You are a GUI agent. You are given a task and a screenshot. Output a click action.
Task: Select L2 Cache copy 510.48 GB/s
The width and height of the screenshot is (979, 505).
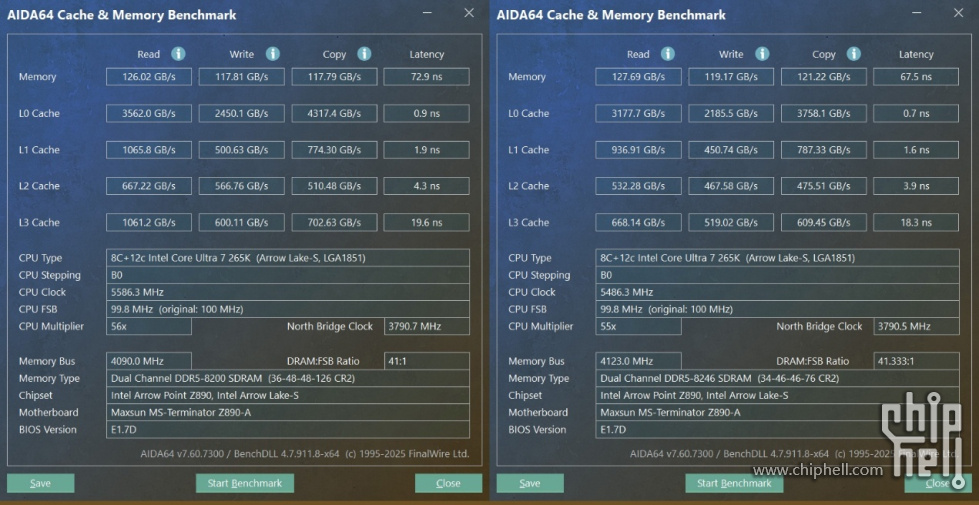pos(334,186)
